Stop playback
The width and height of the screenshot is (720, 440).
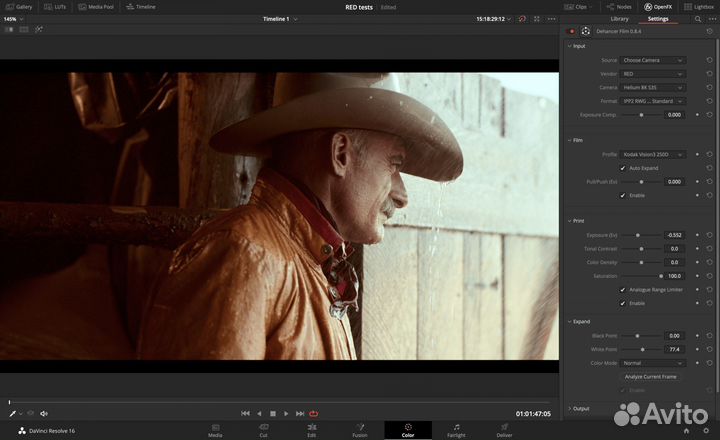(x=273, y=413)
